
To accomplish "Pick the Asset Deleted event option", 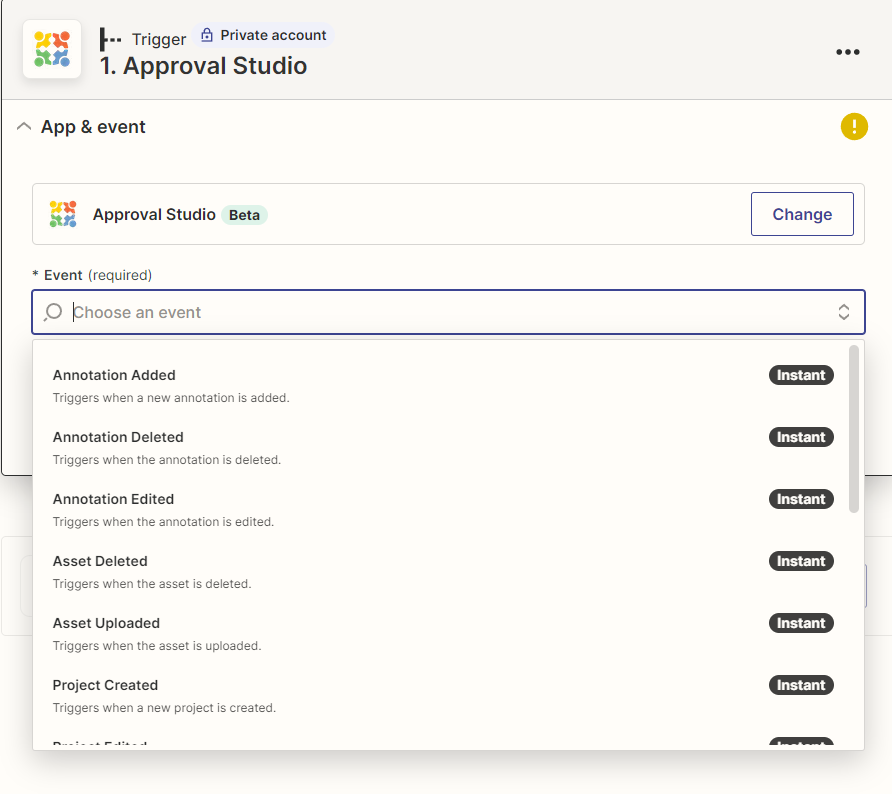I will tap(100, 562).
